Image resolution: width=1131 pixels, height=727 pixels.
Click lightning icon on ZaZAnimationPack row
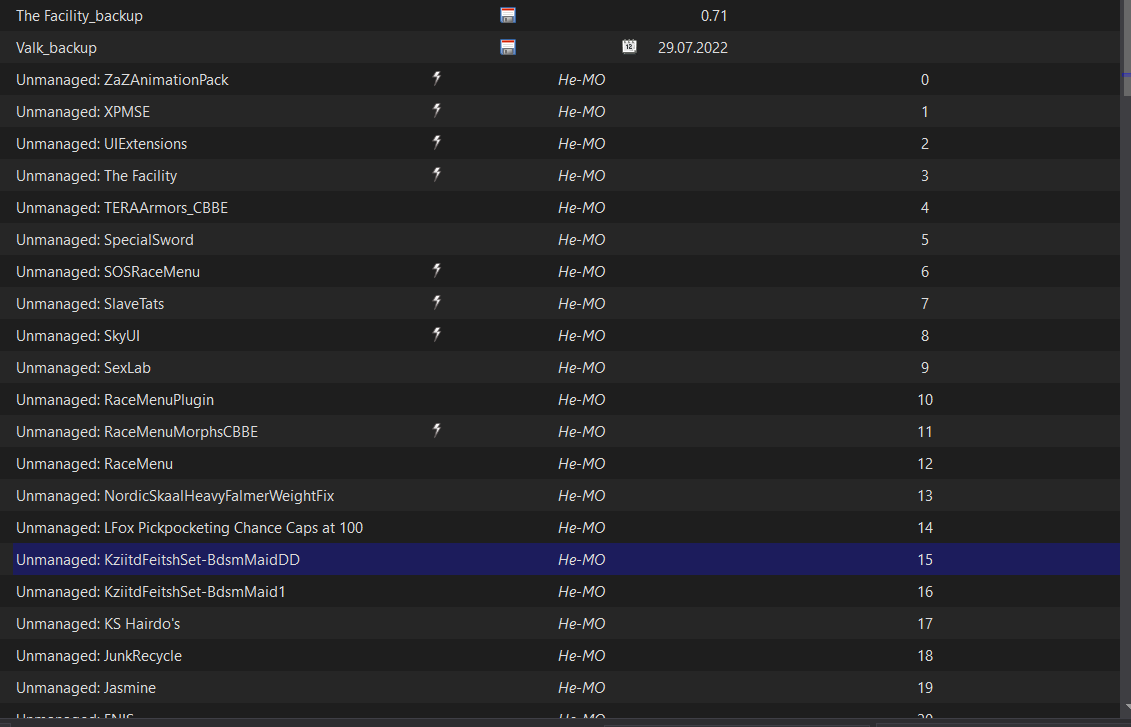click(436, 79)
